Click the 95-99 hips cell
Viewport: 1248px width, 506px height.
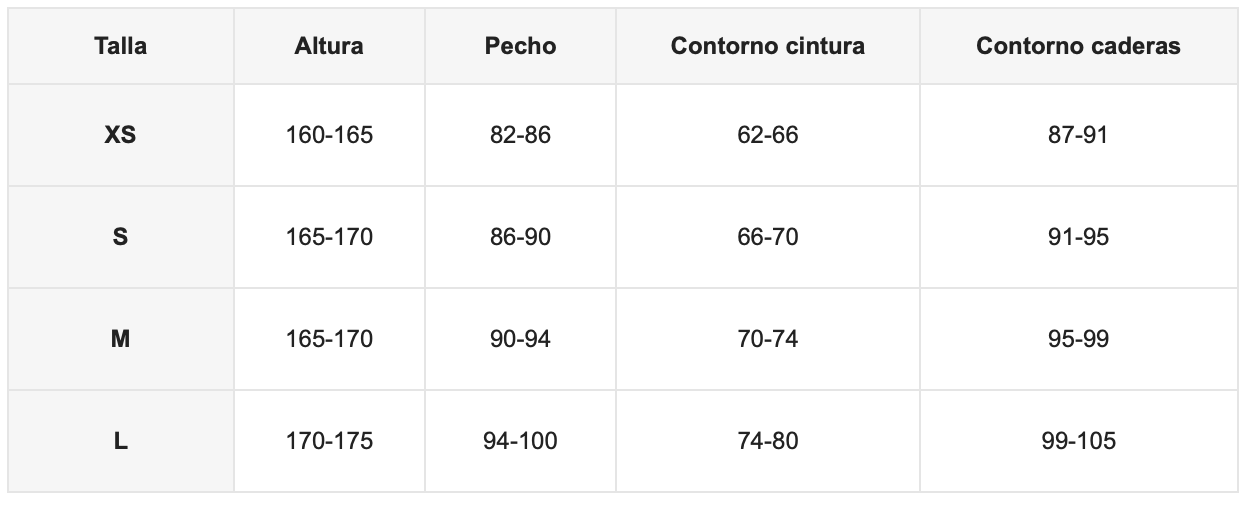point(1078,339)
